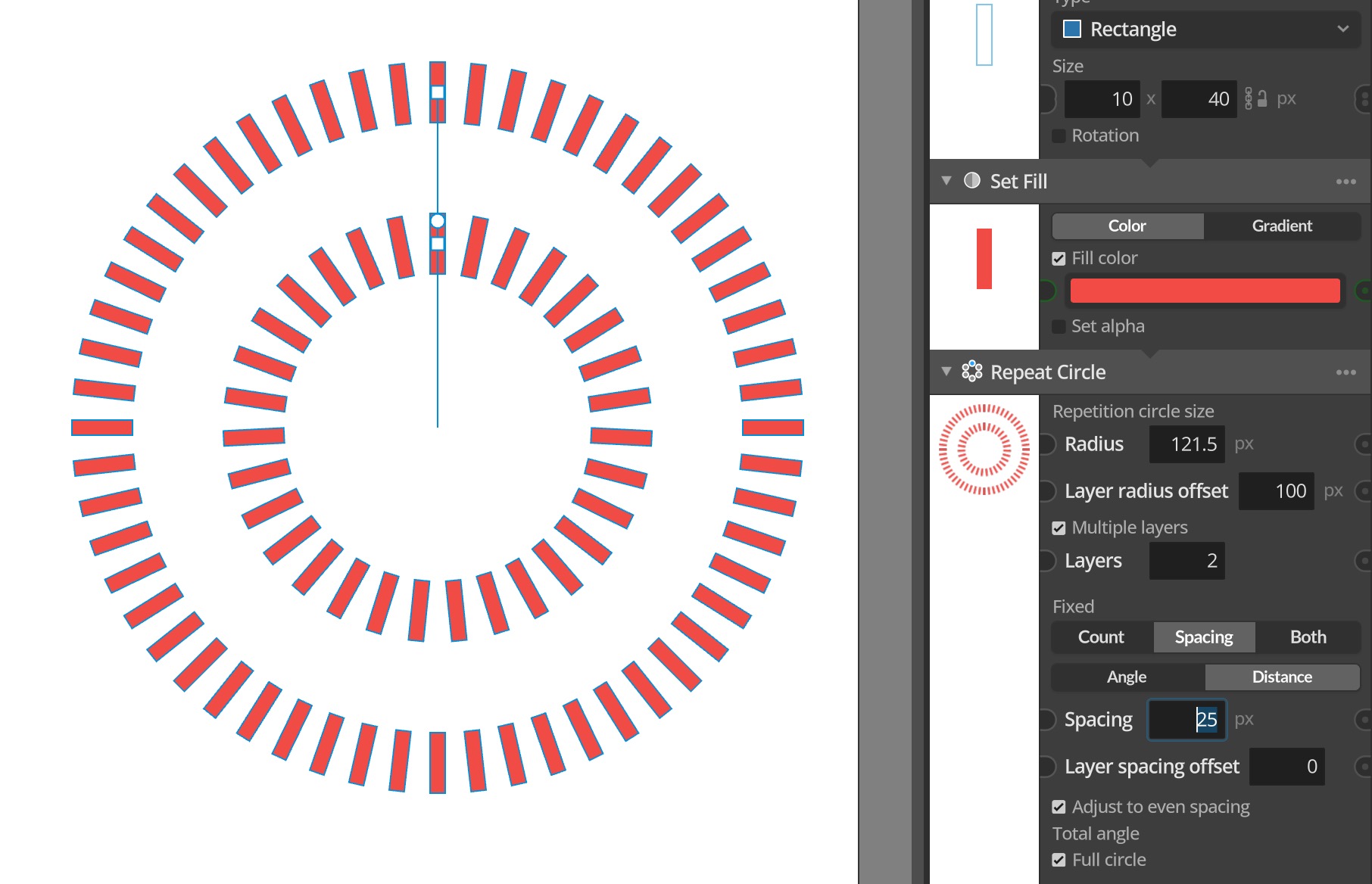Collapse the Set Fill section
The image size is (1372, 884).
pyautogui.click(x=946, y=181)
